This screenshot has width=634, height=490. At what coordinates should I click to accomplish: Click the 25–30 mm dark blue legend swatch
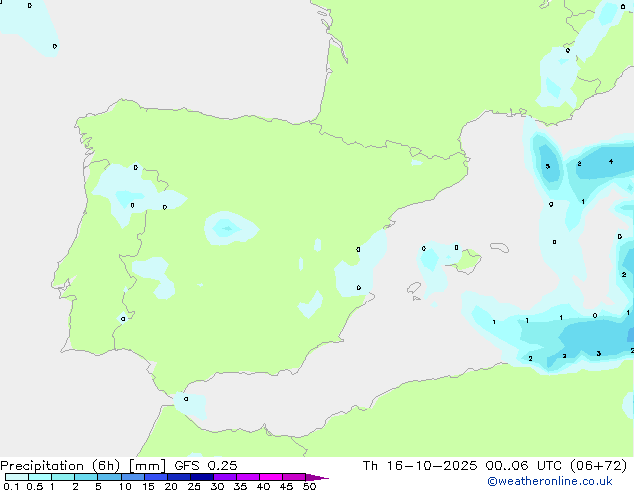pos(202,477)
